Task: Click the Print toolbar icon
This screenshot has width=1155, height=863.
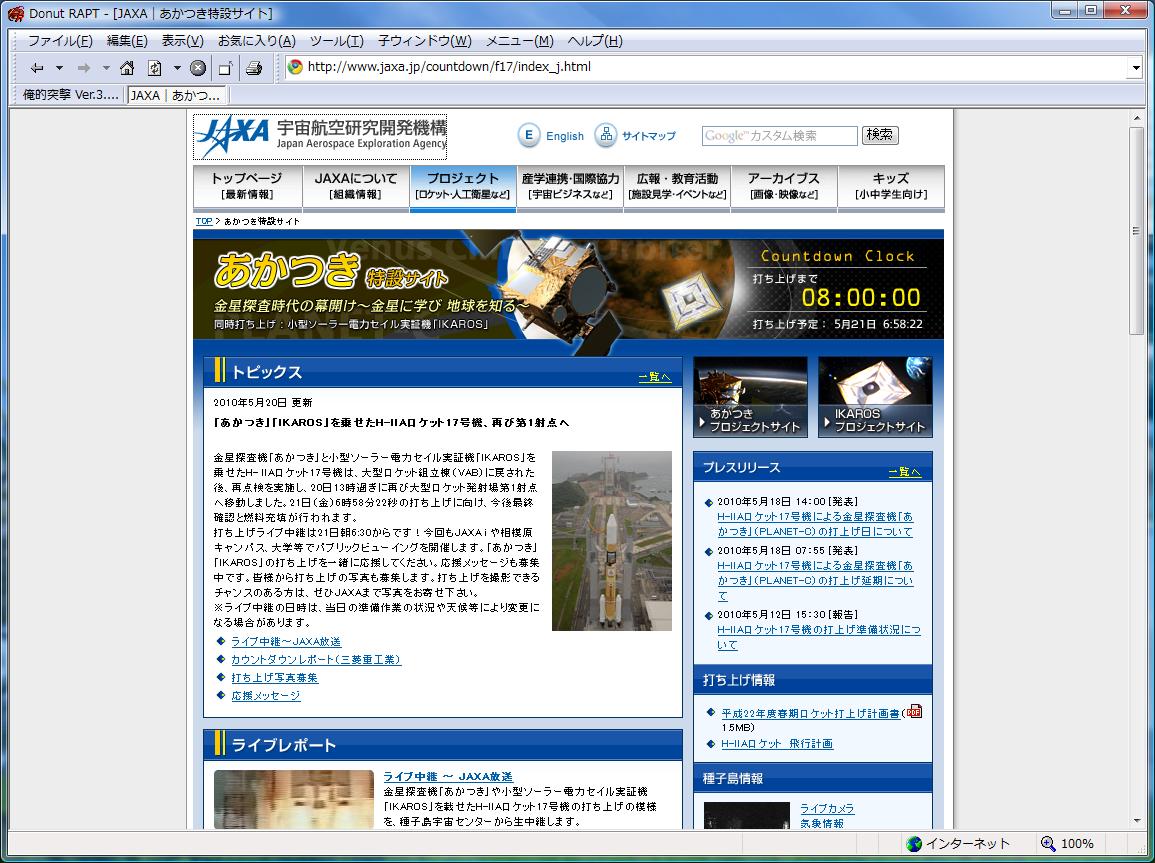Action: pos(254,68)
